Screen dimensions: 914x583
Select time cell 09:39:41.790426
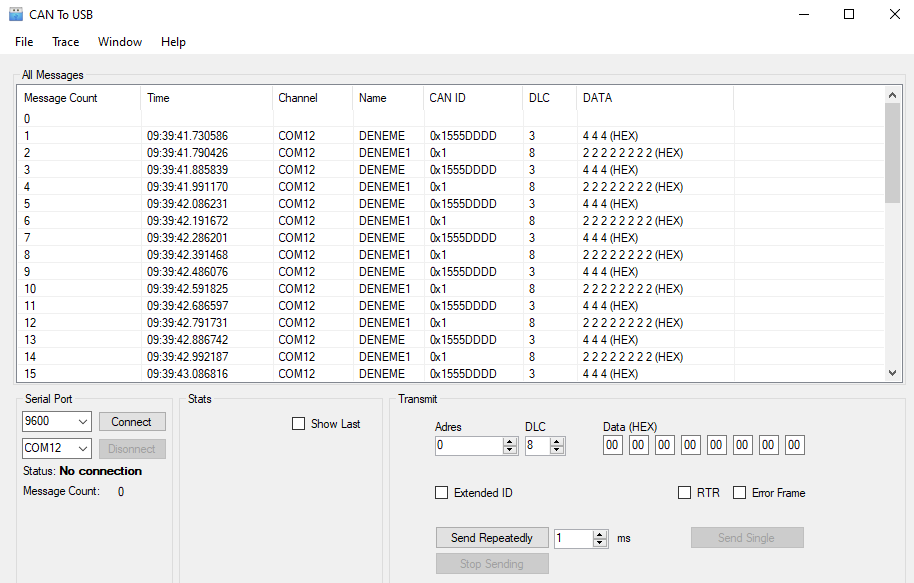coord(187,153)
